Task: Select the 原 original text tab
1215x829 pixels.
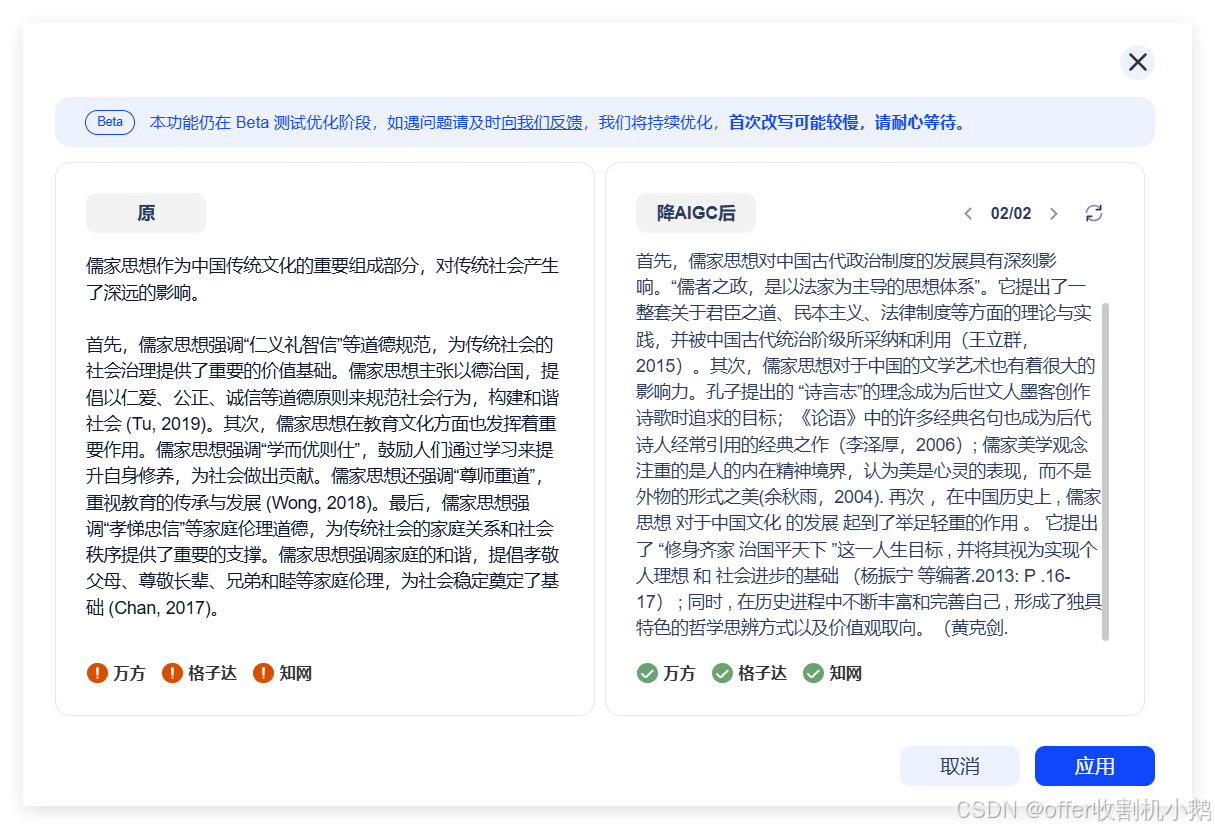Action: pos(145,213)
